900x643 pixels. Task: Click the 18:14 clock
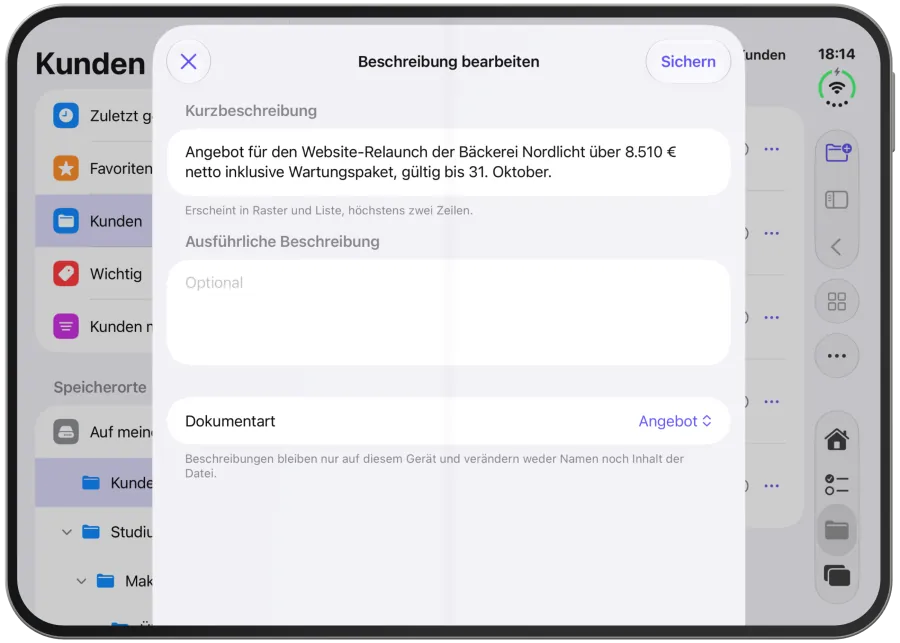pos(836,54)
